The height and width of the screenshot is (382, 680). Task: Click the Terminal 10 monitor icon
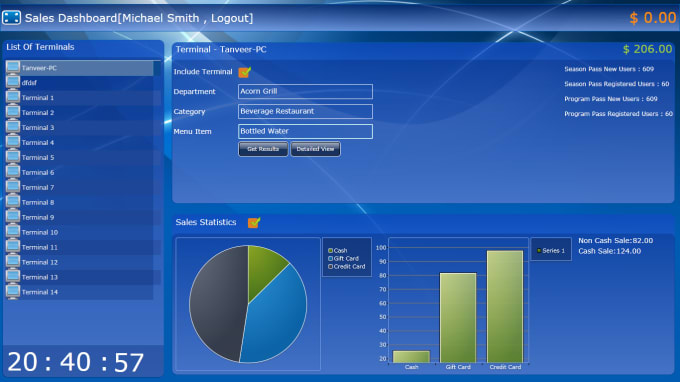[x=13, y=232]
